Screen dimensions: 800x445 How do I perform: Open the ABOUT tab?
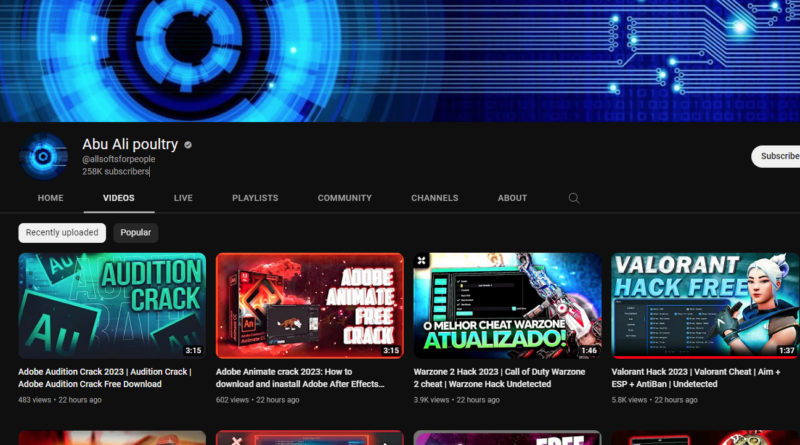pyautogui.click(x=512, y=198)
